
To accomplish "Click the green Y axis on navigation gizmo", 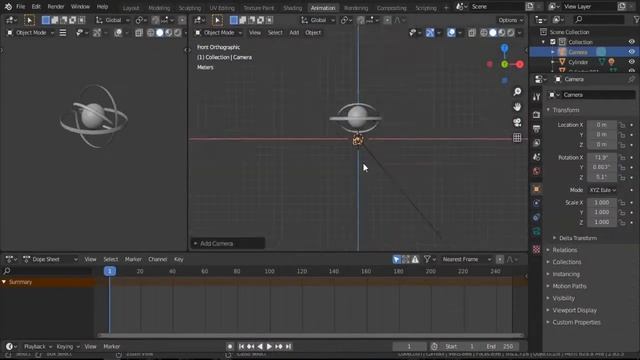I will click(504, 64).
